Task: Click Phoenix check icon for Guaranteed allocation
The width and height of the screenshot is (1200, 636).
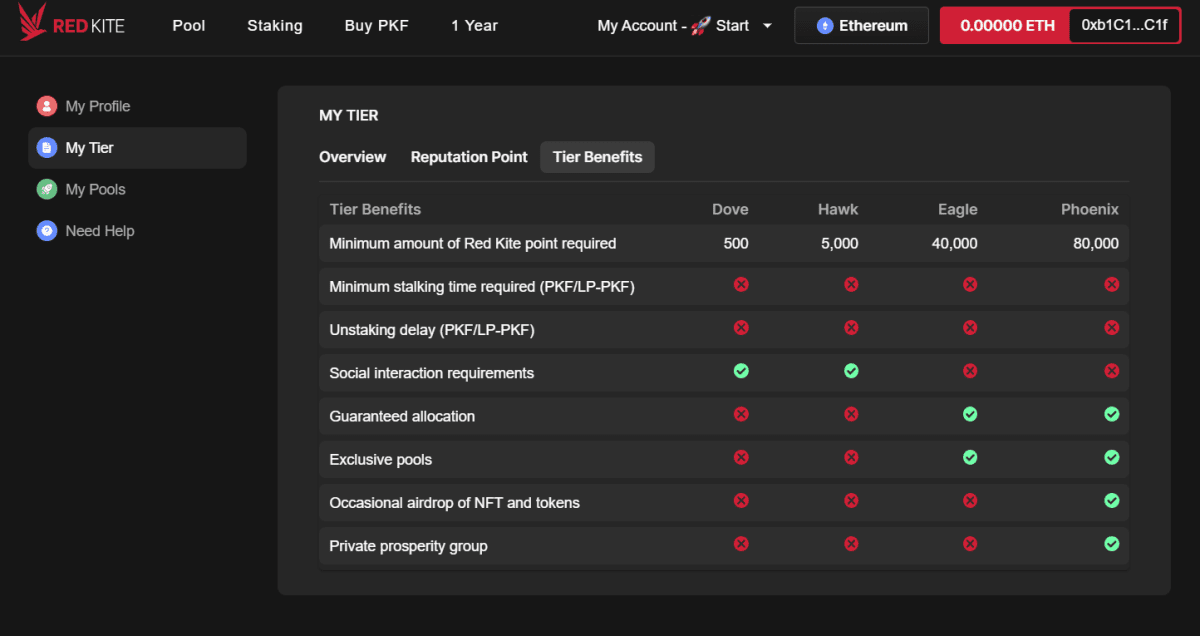Action: pyautogui.click(x=1111, y=414)
